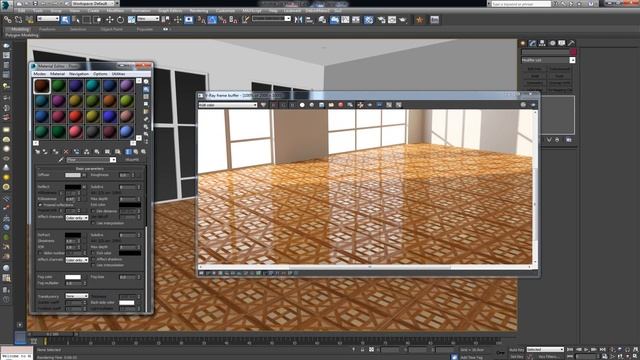The image size is (640, 360).
Task: Click the Key Filters button
Action: click(548, 357)
